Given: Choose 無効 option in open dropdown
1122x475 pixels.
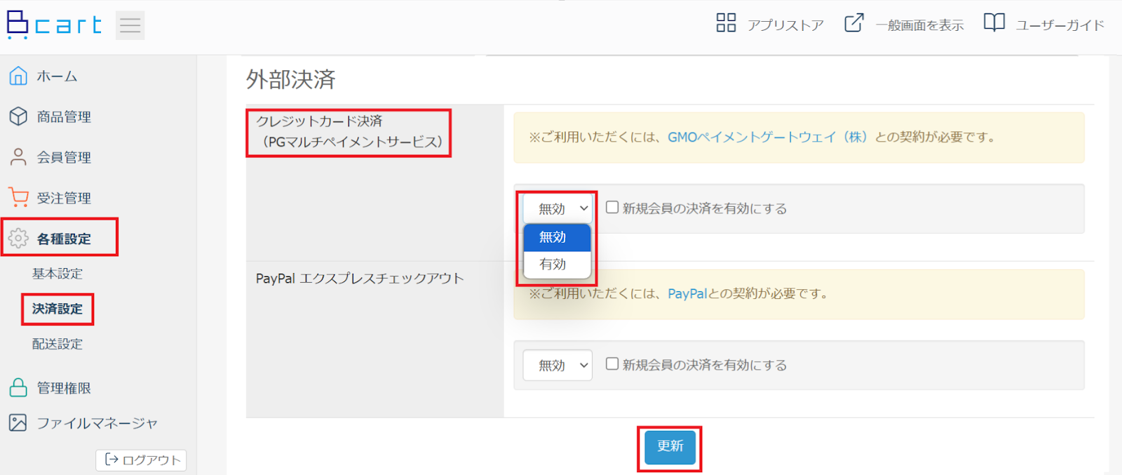Looking at the screenshot, I should [x=557, y=238].
